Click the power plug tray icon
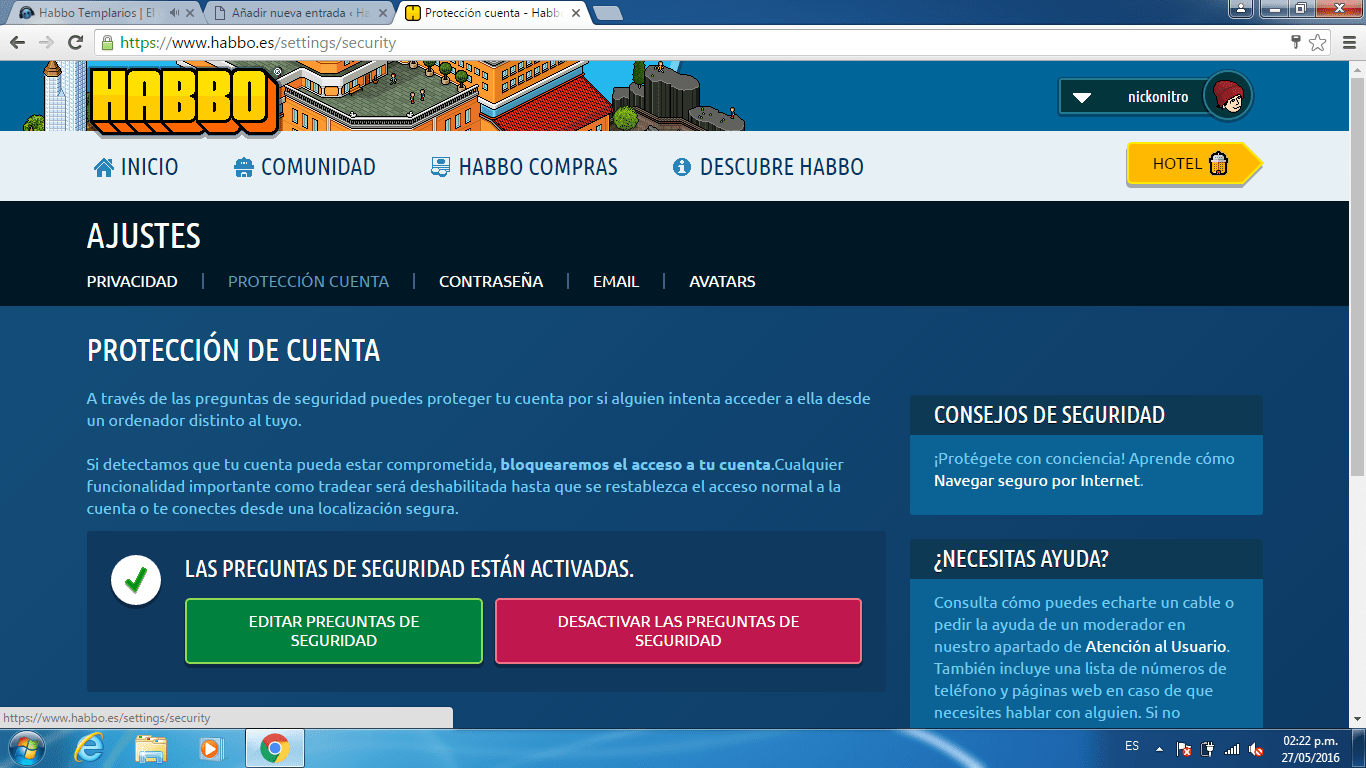1366x768 pixels. point(1208,749)
